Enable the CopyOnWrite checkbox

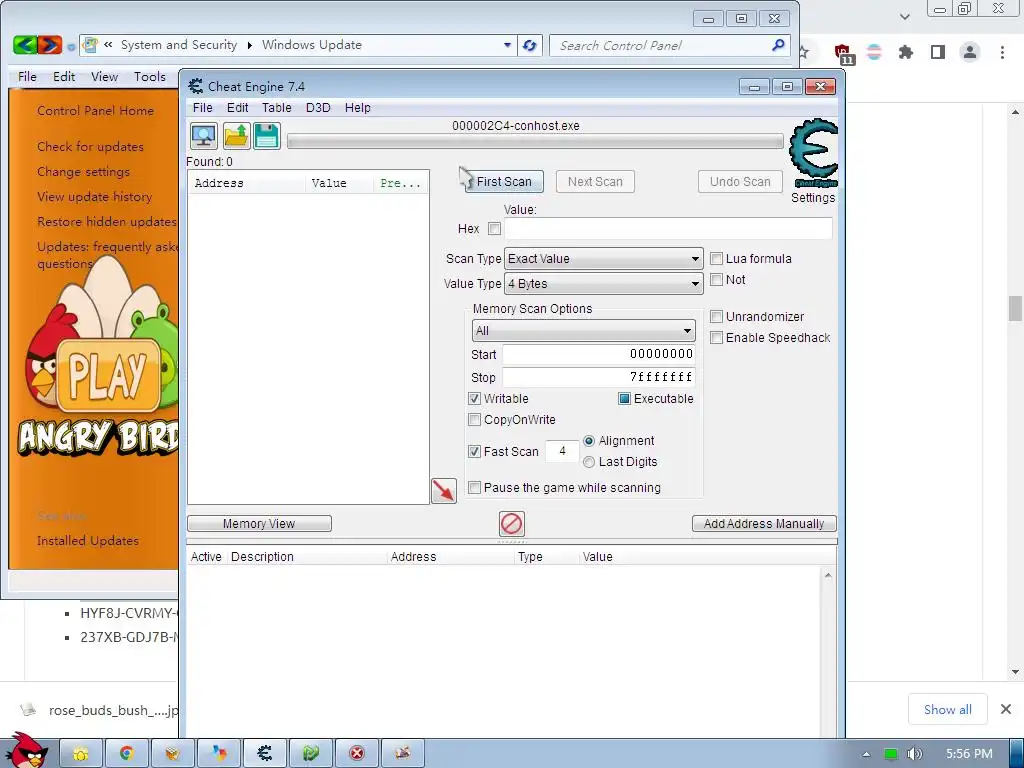click(x=475, y=419)
